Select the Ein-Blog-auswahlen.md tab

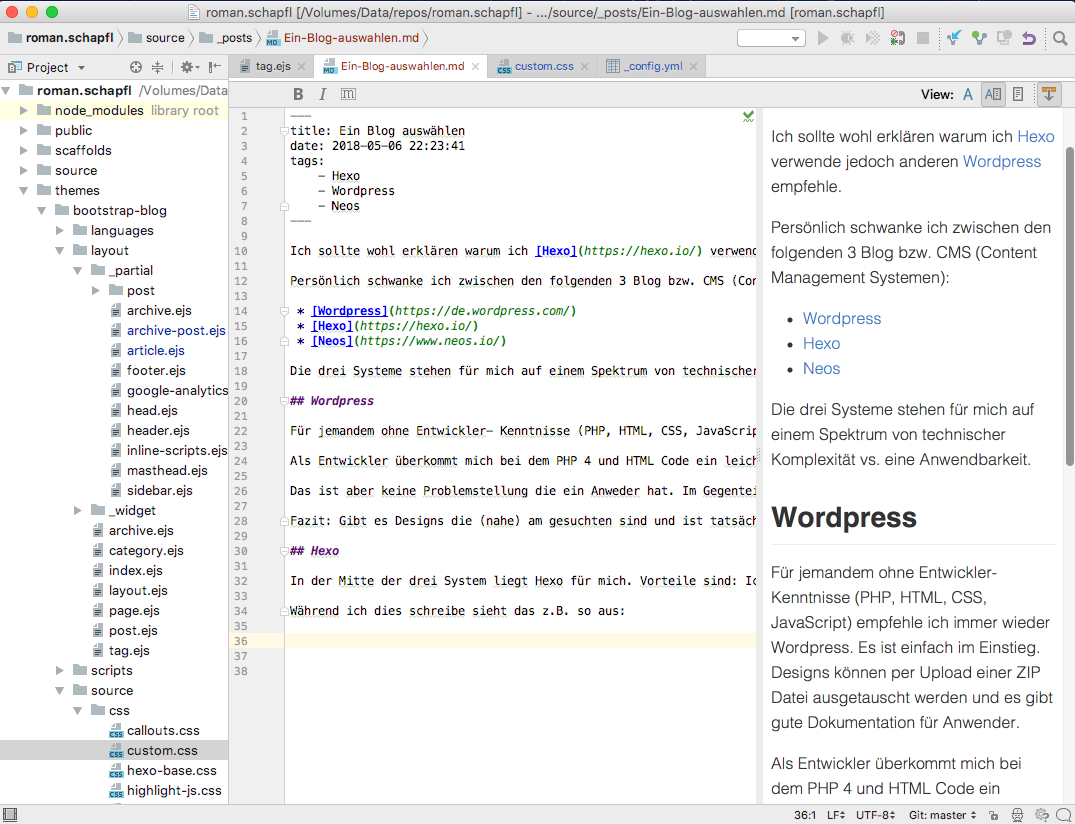(x=402, y=66)
